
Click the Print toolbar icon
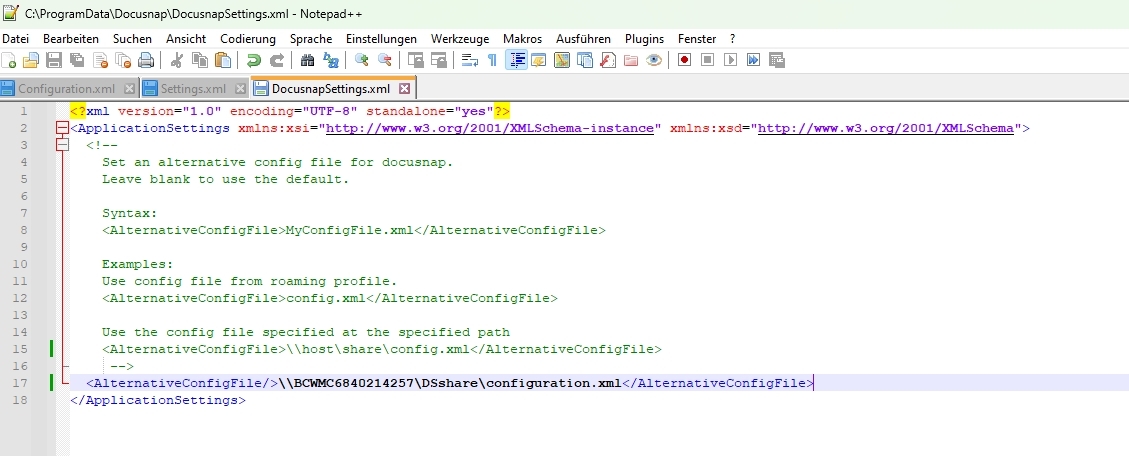147,60
